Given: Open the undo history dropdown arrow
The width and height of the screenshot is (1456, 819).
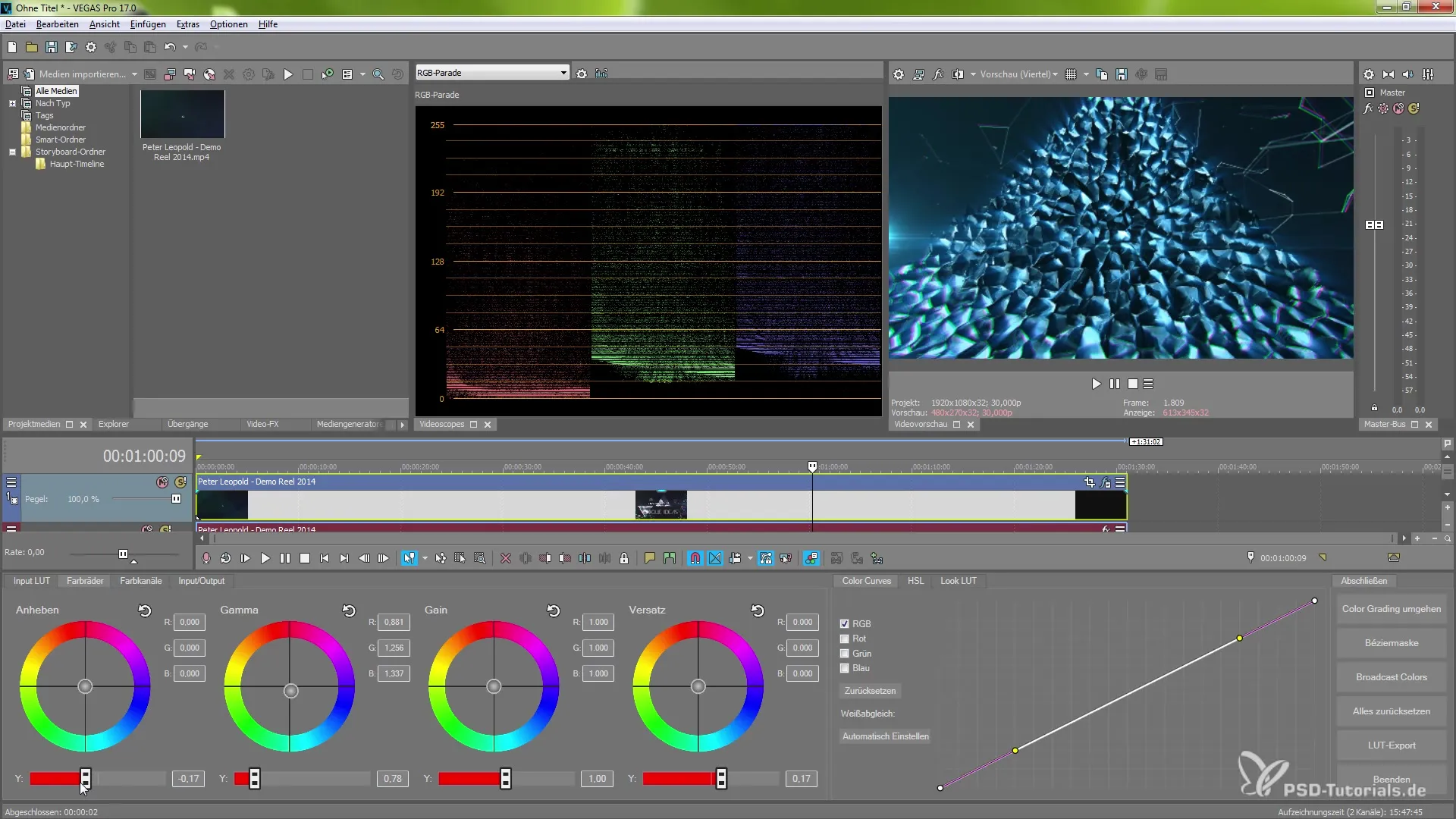Looking at the screenshot, I should pyautogui.click(x=185, y=47).
